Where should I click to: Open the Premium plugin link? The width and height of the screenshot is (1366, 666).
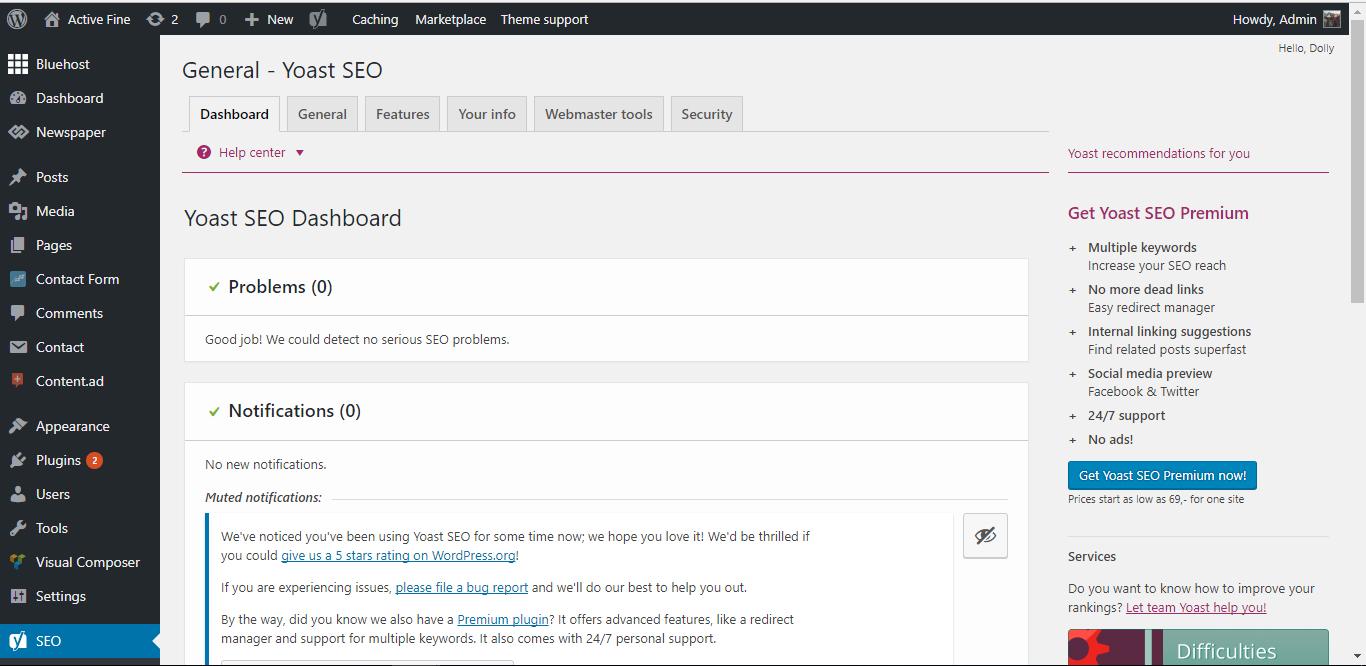pyautogui.click(x=503, y=619)
